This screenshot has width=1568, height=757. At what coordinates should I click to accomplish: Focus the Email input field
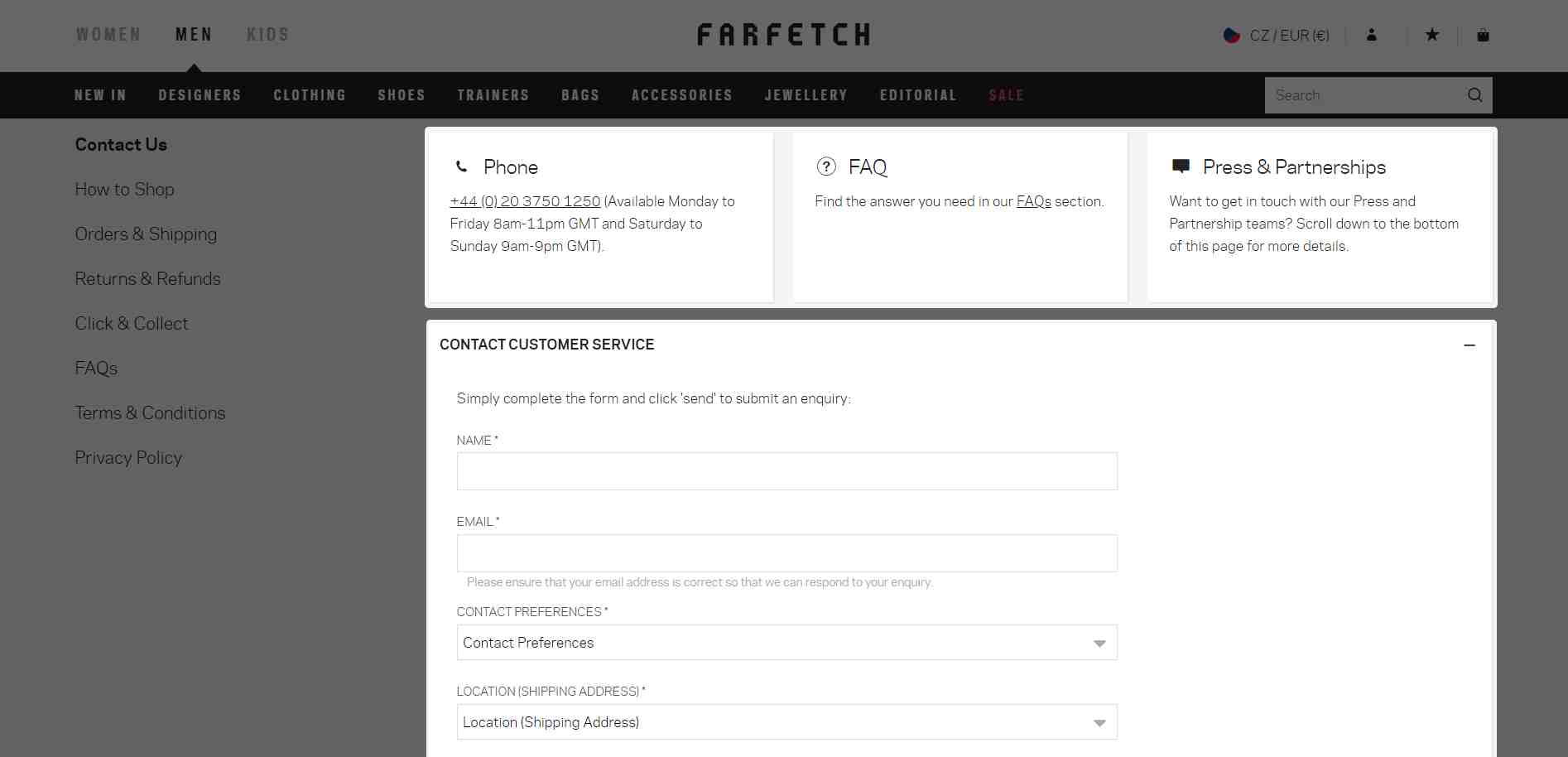786,553
